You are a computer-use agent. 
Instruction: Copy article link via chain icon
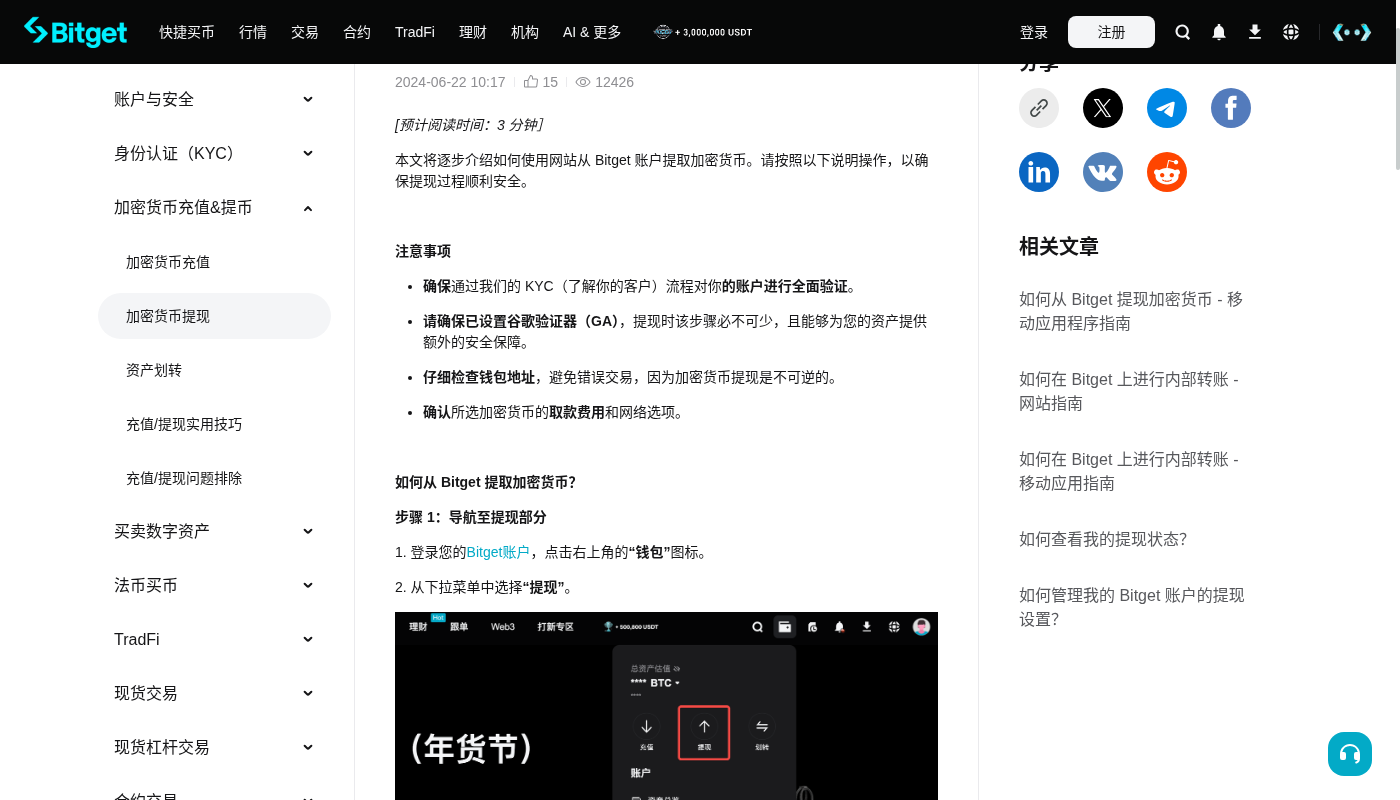(1039, 108)
